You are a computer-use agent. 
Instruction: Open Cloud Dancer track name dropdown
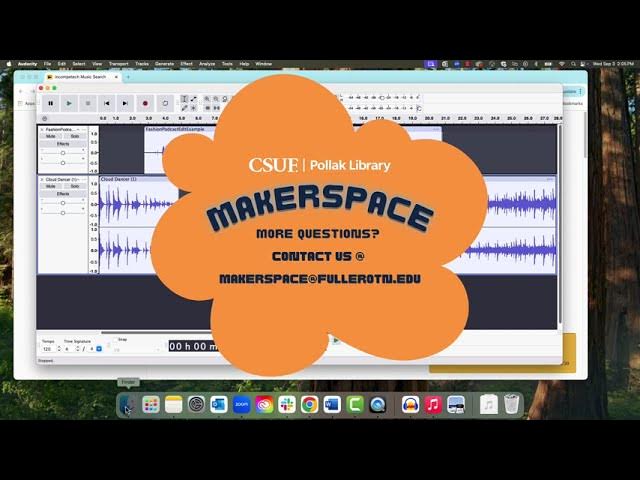tap(62, 180)
